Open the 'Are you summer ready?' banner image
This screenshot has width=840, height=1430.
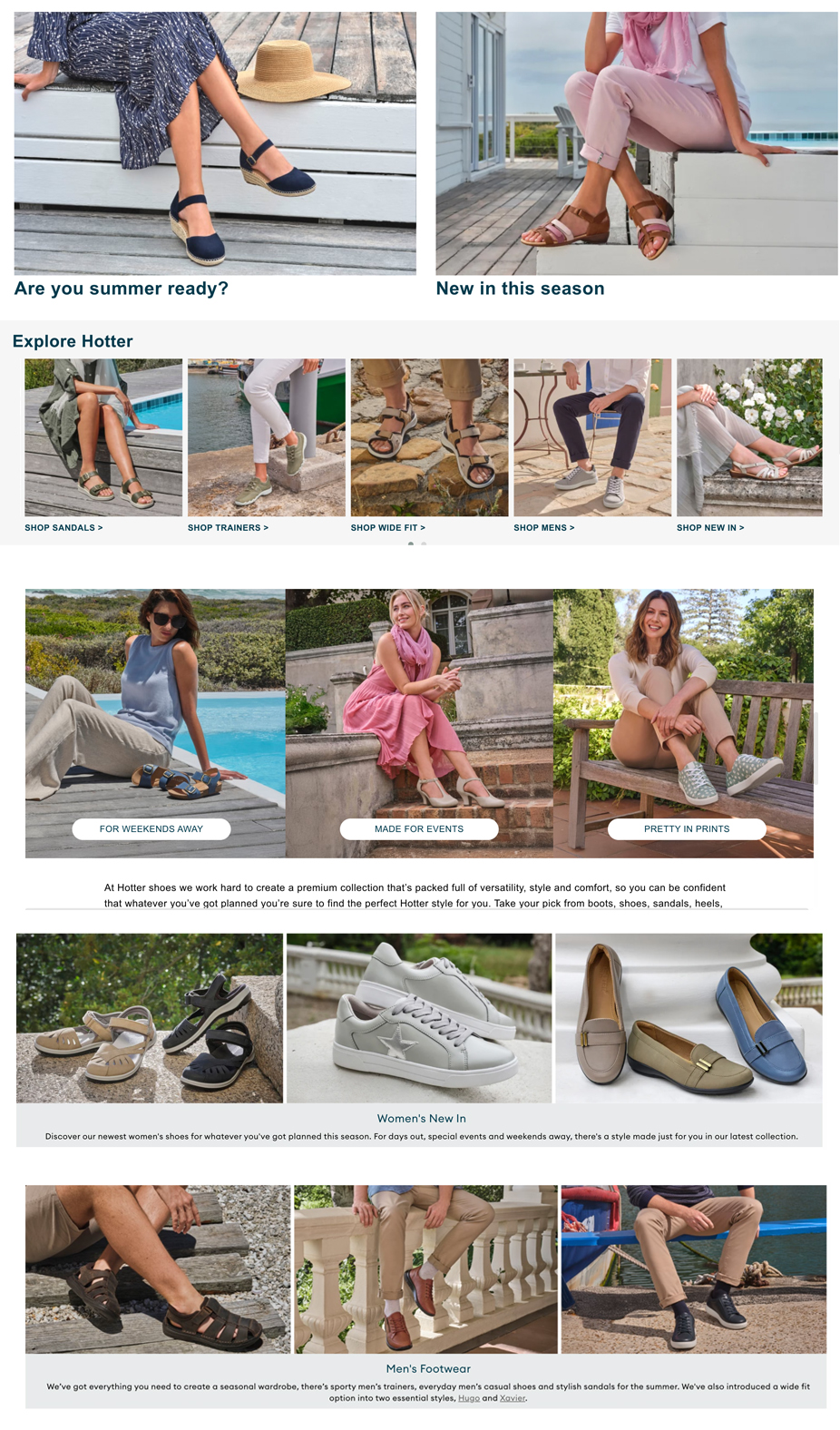[x=215, y=143]
